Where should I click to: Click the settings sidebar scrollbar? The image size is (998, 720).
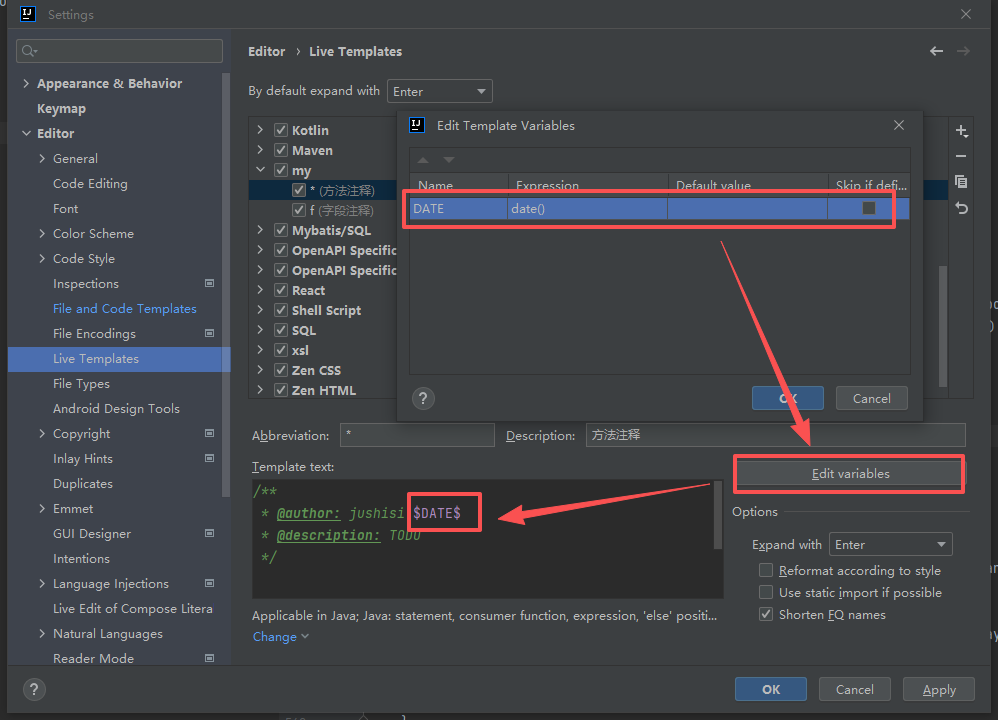[x=225, y=285]
